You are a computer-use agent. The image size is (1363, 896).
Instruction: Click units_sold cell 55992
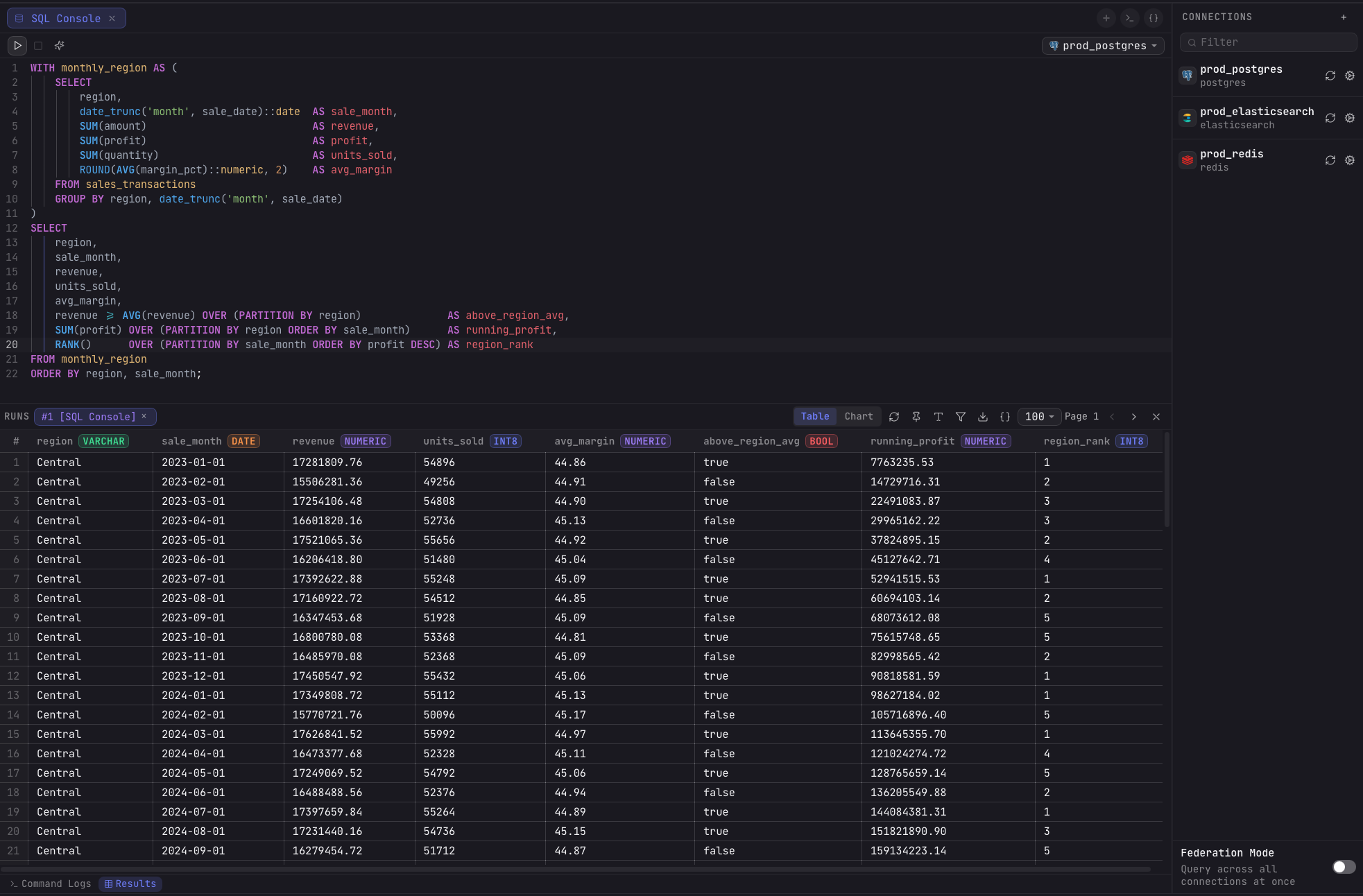pyautogui.click(x=480, y=734)
